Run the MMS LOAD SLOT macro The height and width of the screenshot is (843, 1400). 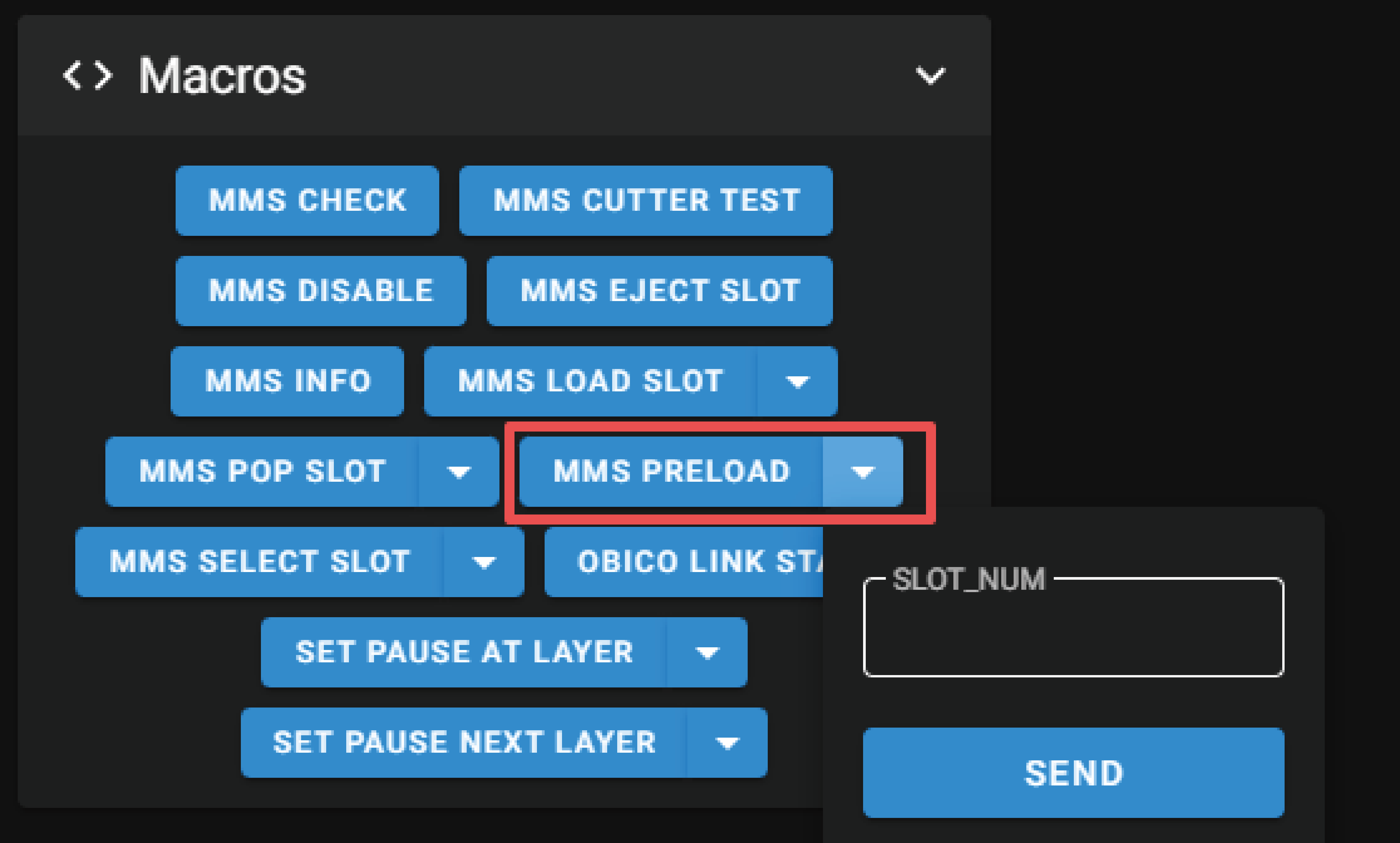[x=590, y=381]
